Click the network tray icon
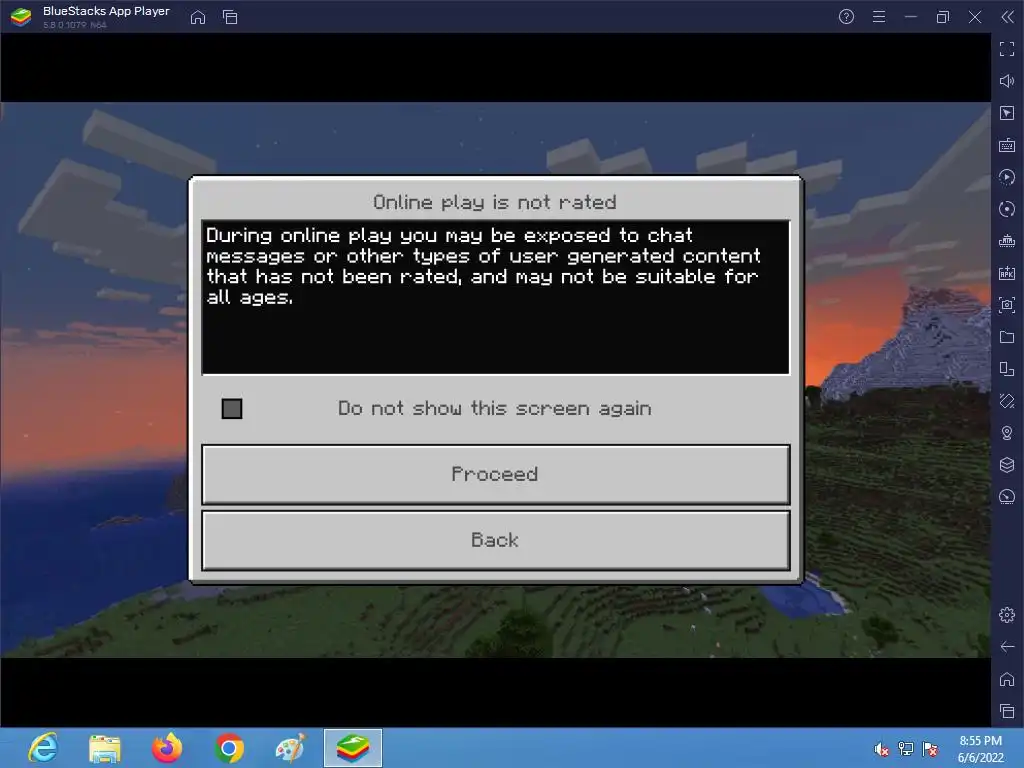The image size is (1024, 768). tap(906, 749)
